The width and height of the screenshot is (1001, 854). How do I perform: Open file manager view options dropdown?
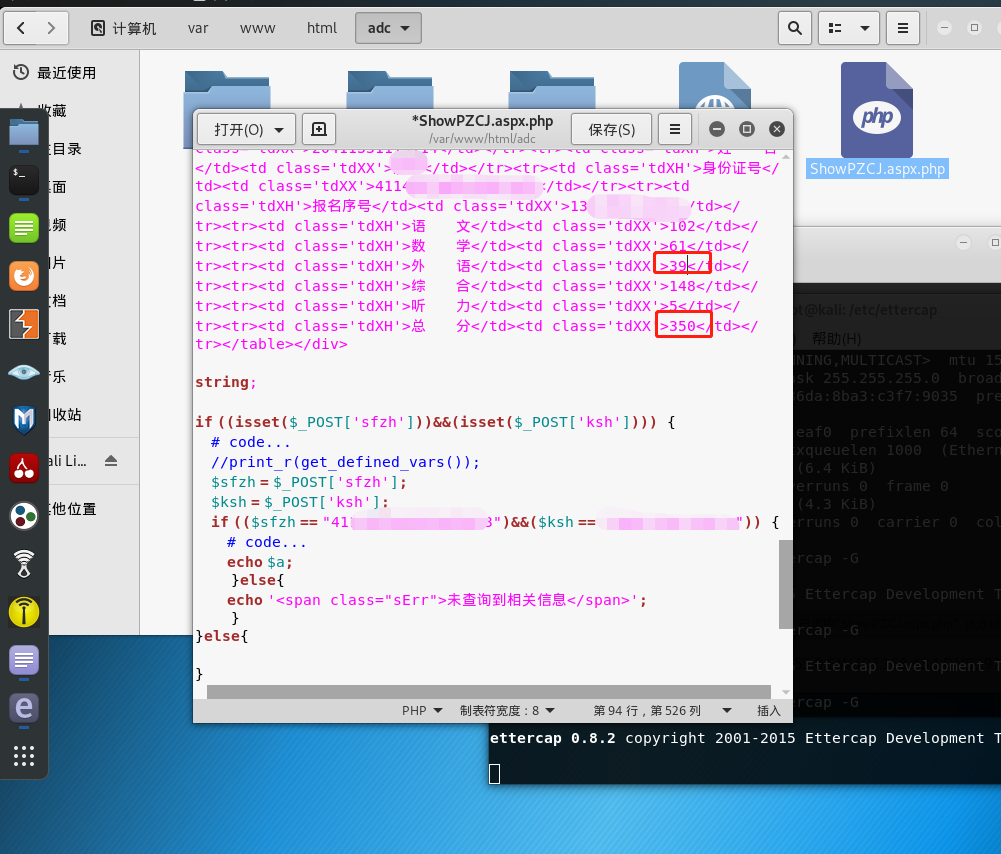pos(865,28)
